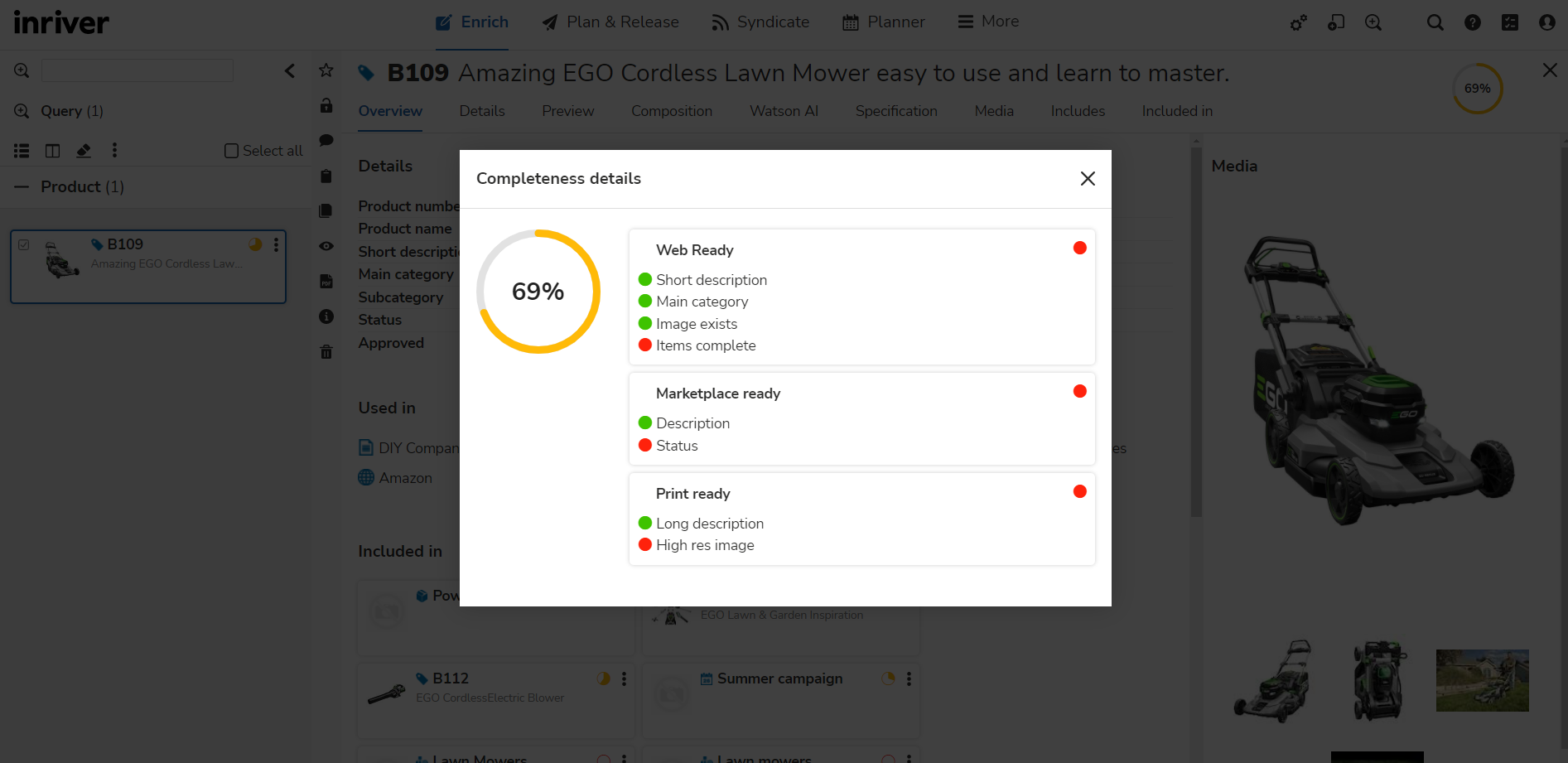This screenshot has height=763, width=1568.
Task: Click the Marketplace ready group heading
Action: pyautogui.click(x=718, y=394)
